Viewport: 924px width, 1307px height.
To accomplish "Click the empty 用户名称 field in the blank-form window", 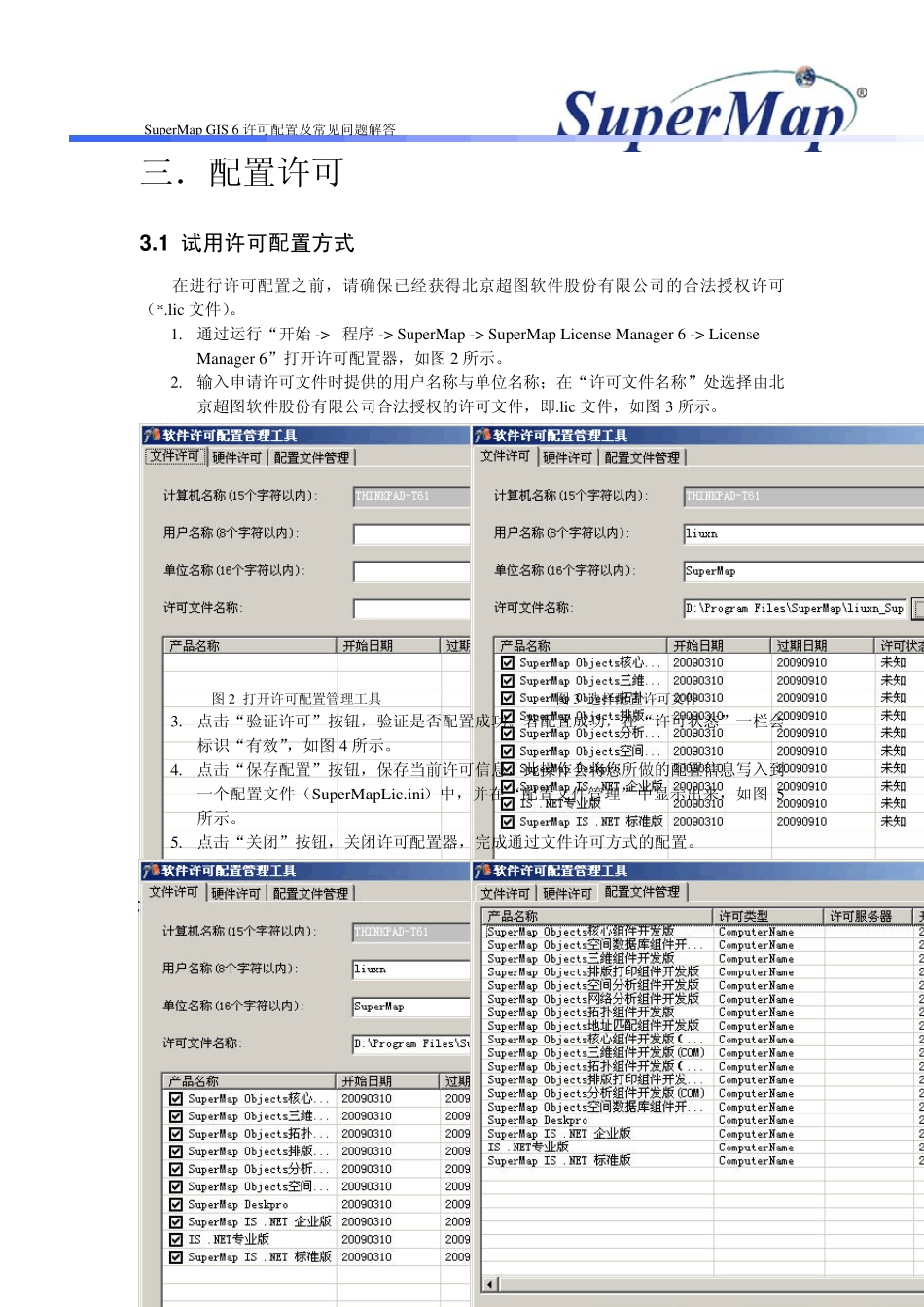I will coord(411,534).
